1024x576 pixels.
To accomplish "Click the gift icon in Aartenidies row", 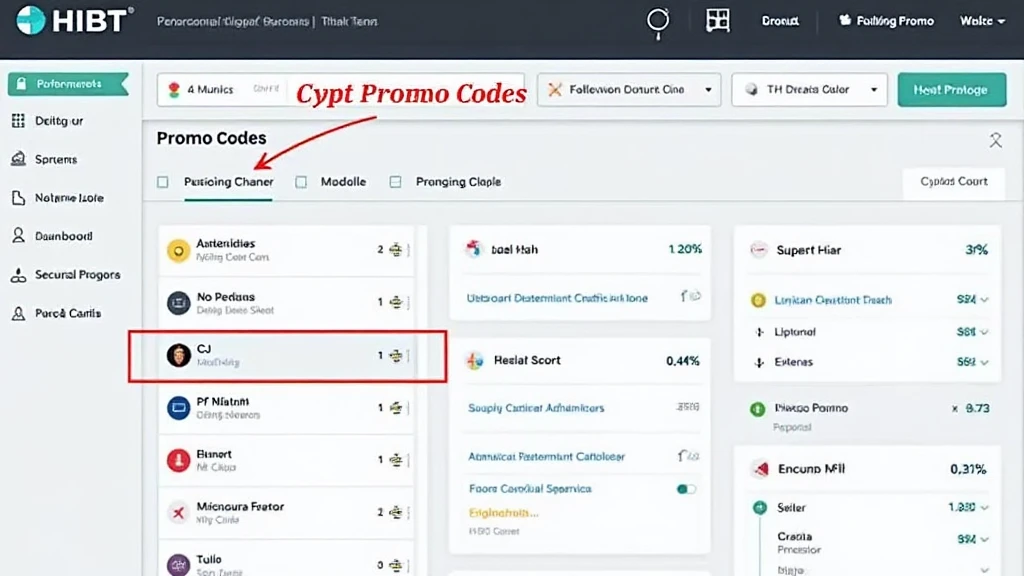I will pos(396,250).
